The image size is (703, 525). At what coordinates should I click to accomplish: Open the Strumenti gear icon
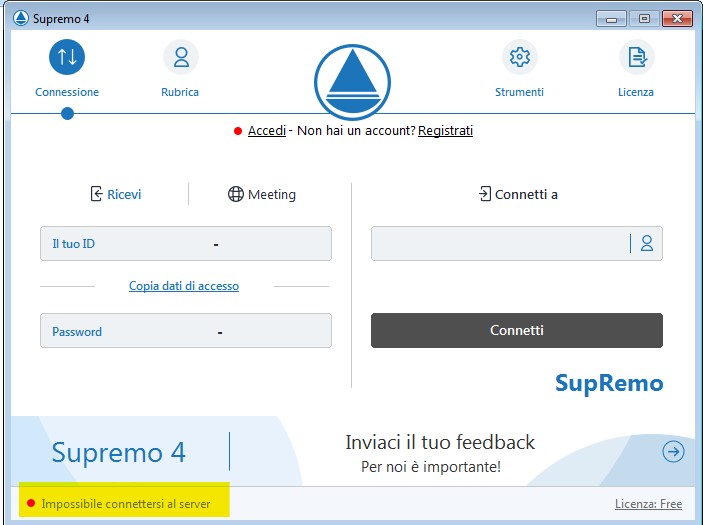click(520, 57)
